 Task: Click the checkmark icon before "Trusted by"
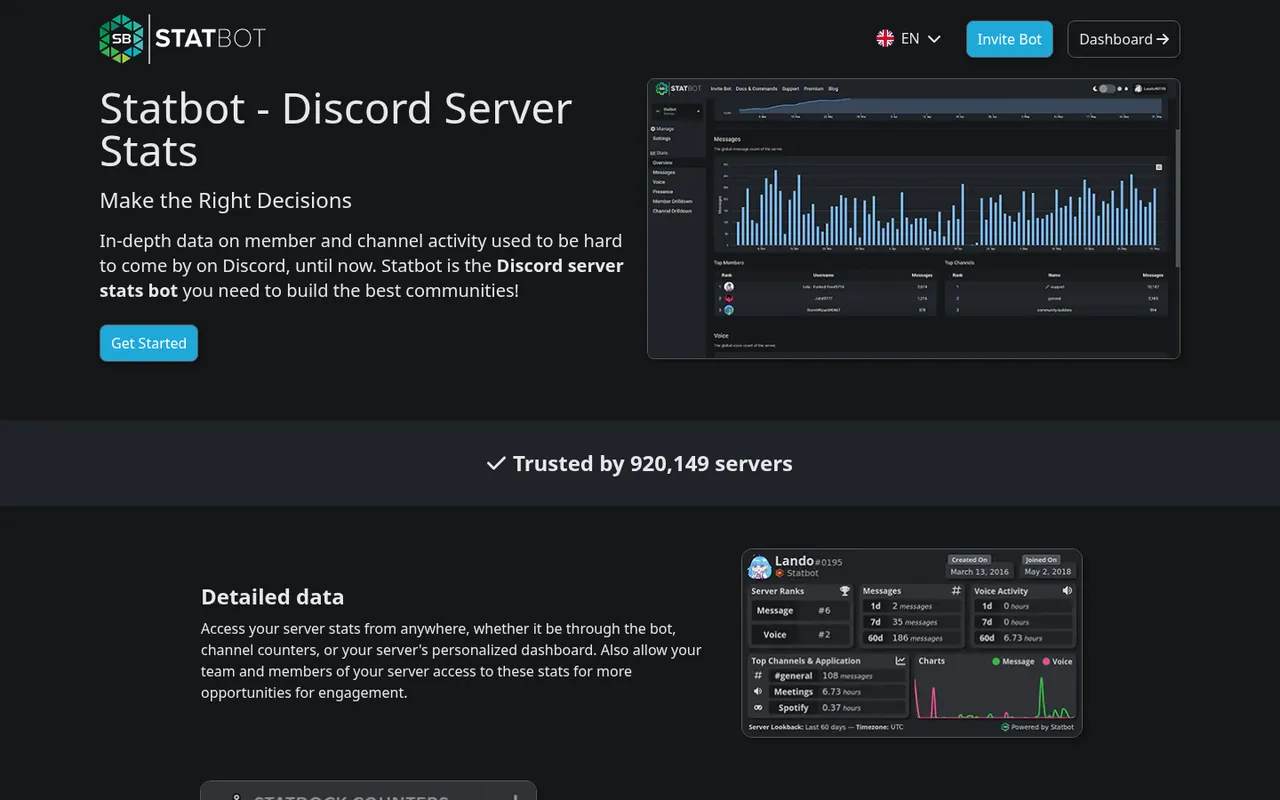tap(496, 463)
